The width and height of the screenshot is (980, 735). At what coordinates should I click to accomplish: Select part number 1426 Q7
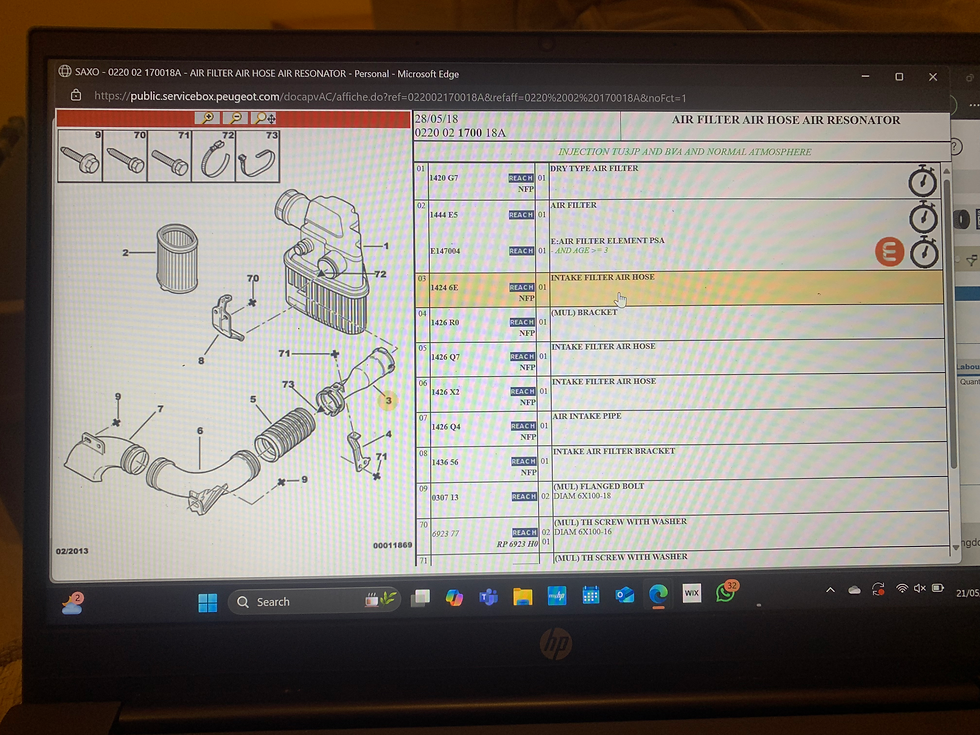(445, 358)
